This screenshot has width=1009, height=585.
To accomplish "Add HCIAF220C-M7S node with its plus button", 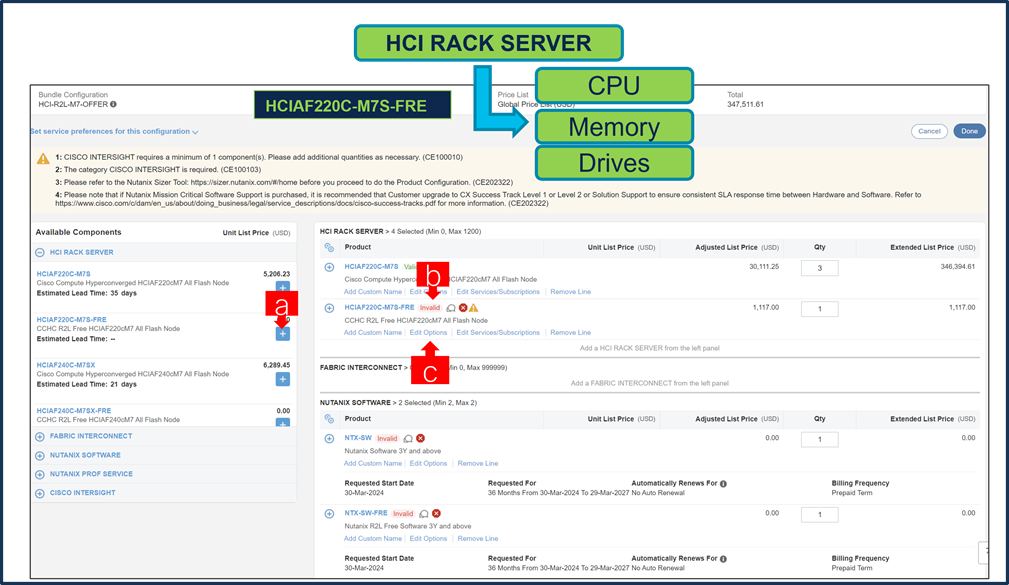I will [x=282, y=287].
